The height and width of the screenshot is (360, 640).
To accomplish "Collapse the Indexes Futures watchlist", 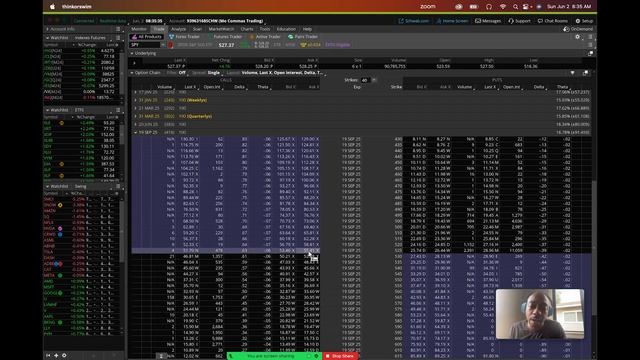I will (47, 38).
